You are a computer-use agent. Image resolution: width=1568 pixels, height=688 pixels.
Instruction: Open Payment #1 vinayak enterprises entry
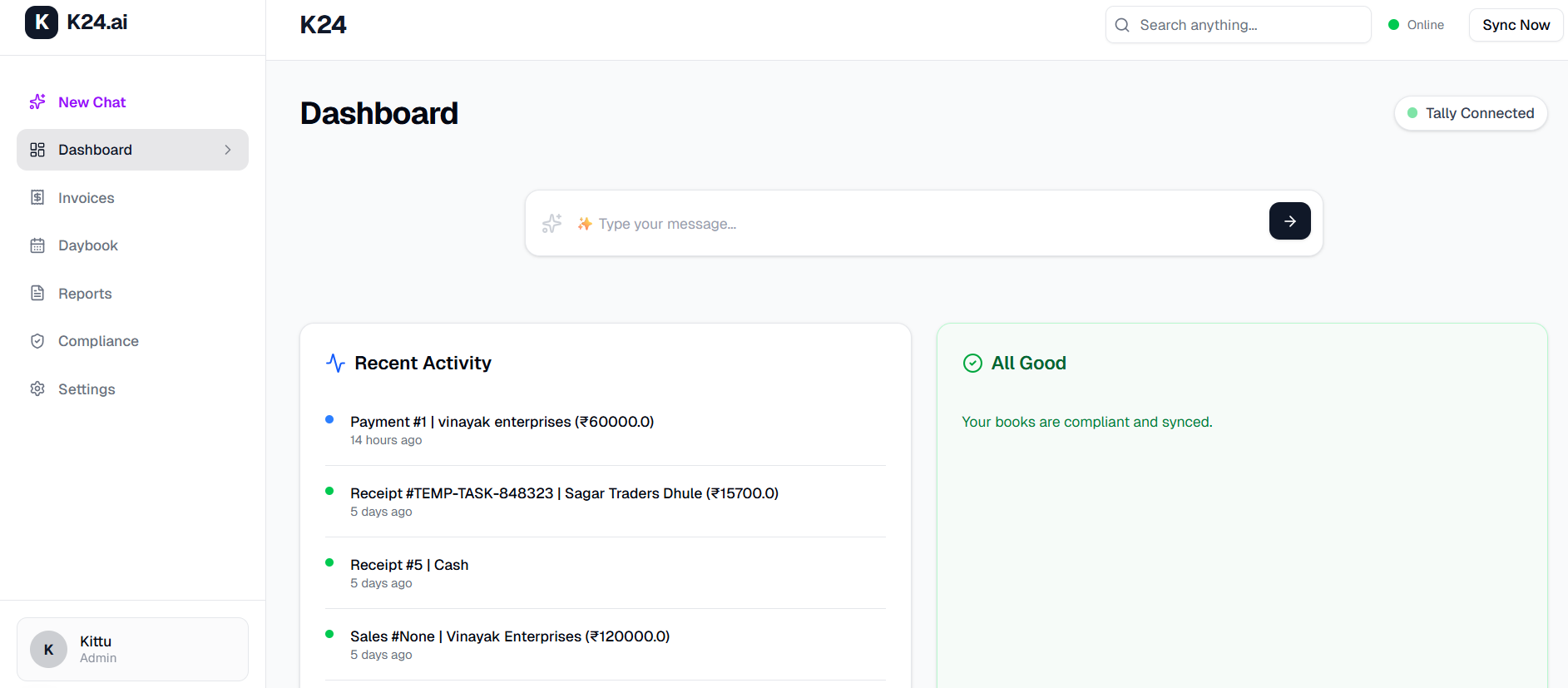[x=502, y=422]
